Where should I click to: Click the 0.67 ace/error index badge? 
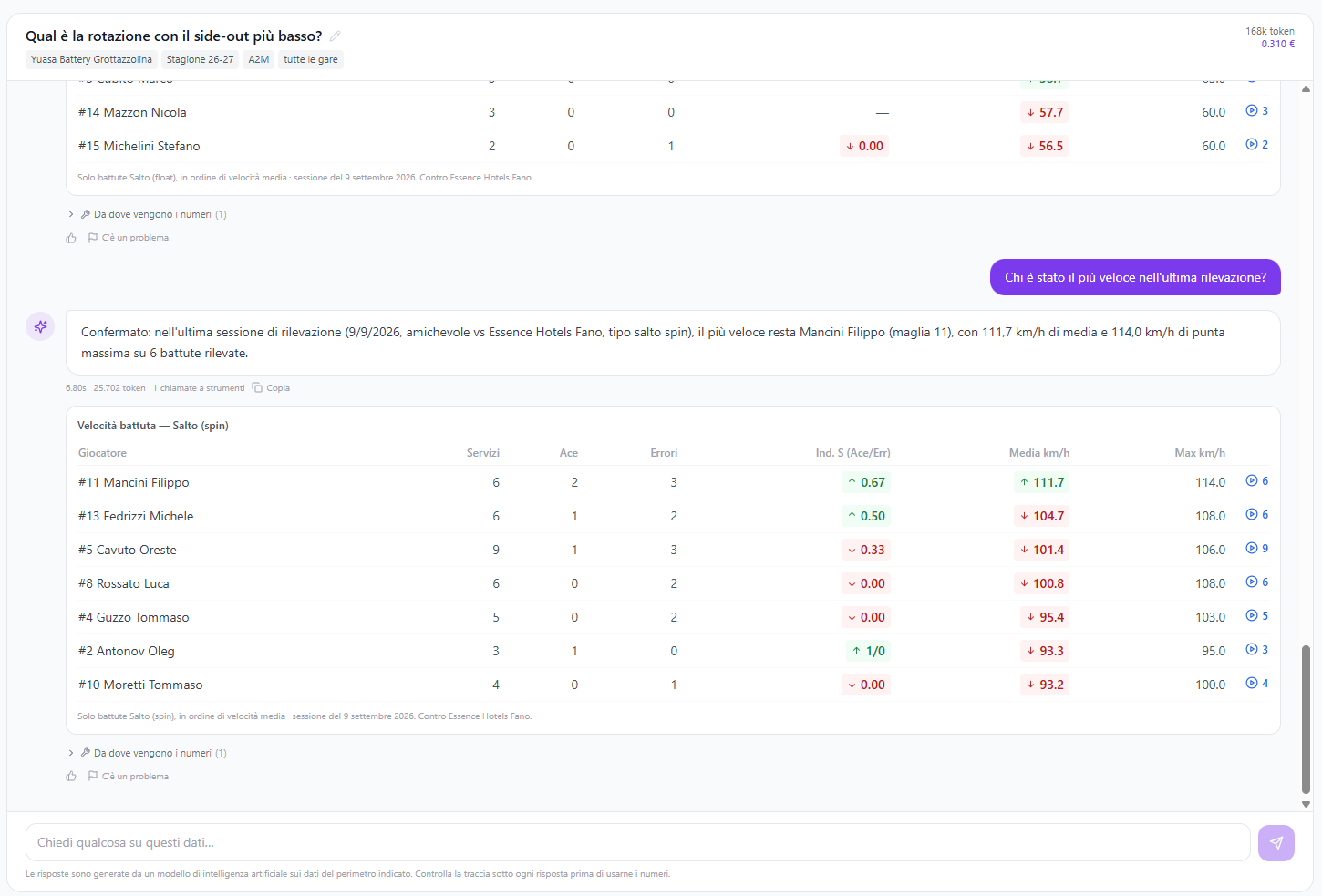point(866,482)
